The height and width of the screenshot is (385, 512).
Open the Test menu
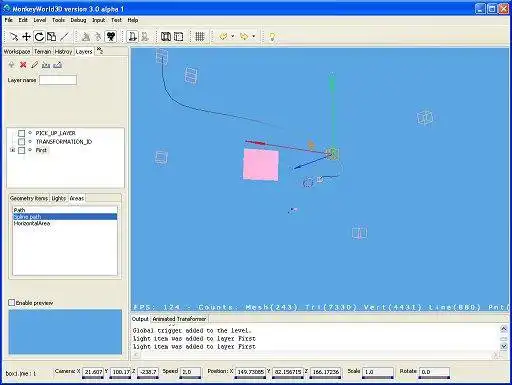116,20
